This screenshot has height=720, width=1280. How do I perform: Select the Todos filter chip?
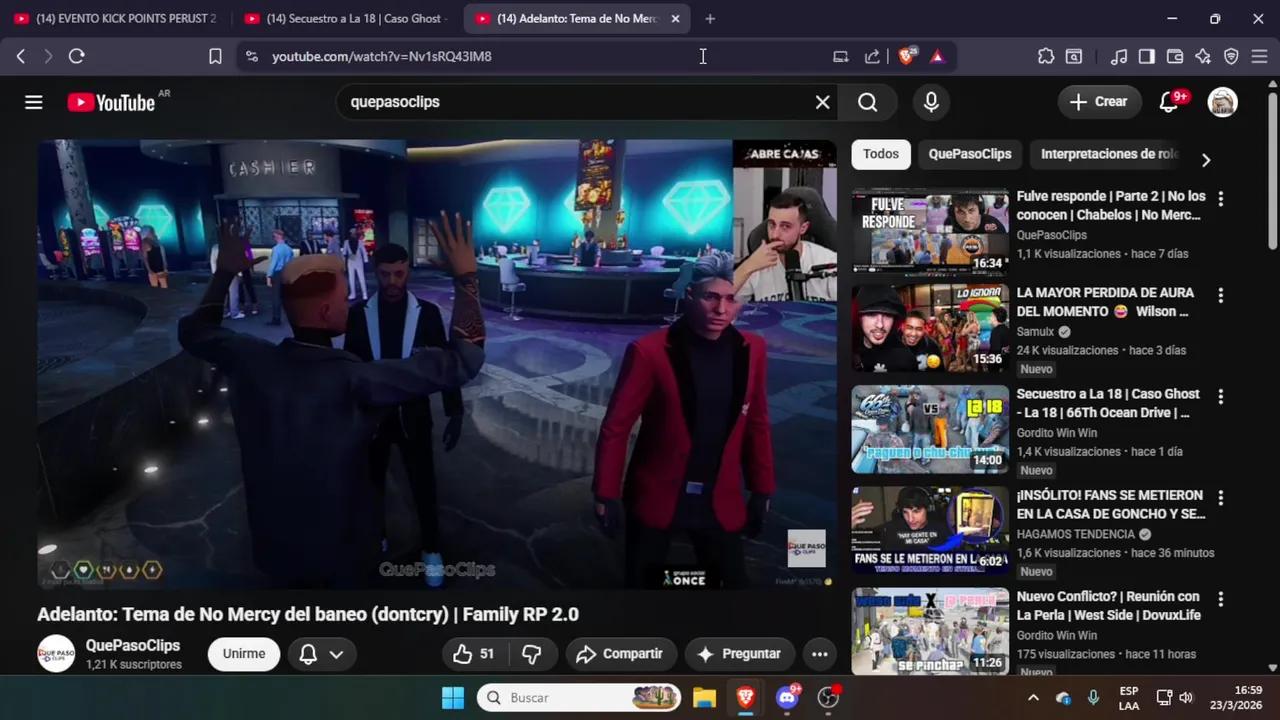pos(881,154)
